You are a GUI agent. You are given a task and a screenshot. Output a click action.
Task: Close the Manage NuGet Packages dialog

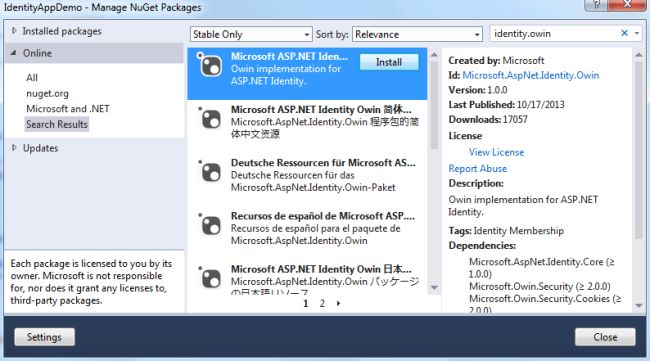[x=605, y=337]
